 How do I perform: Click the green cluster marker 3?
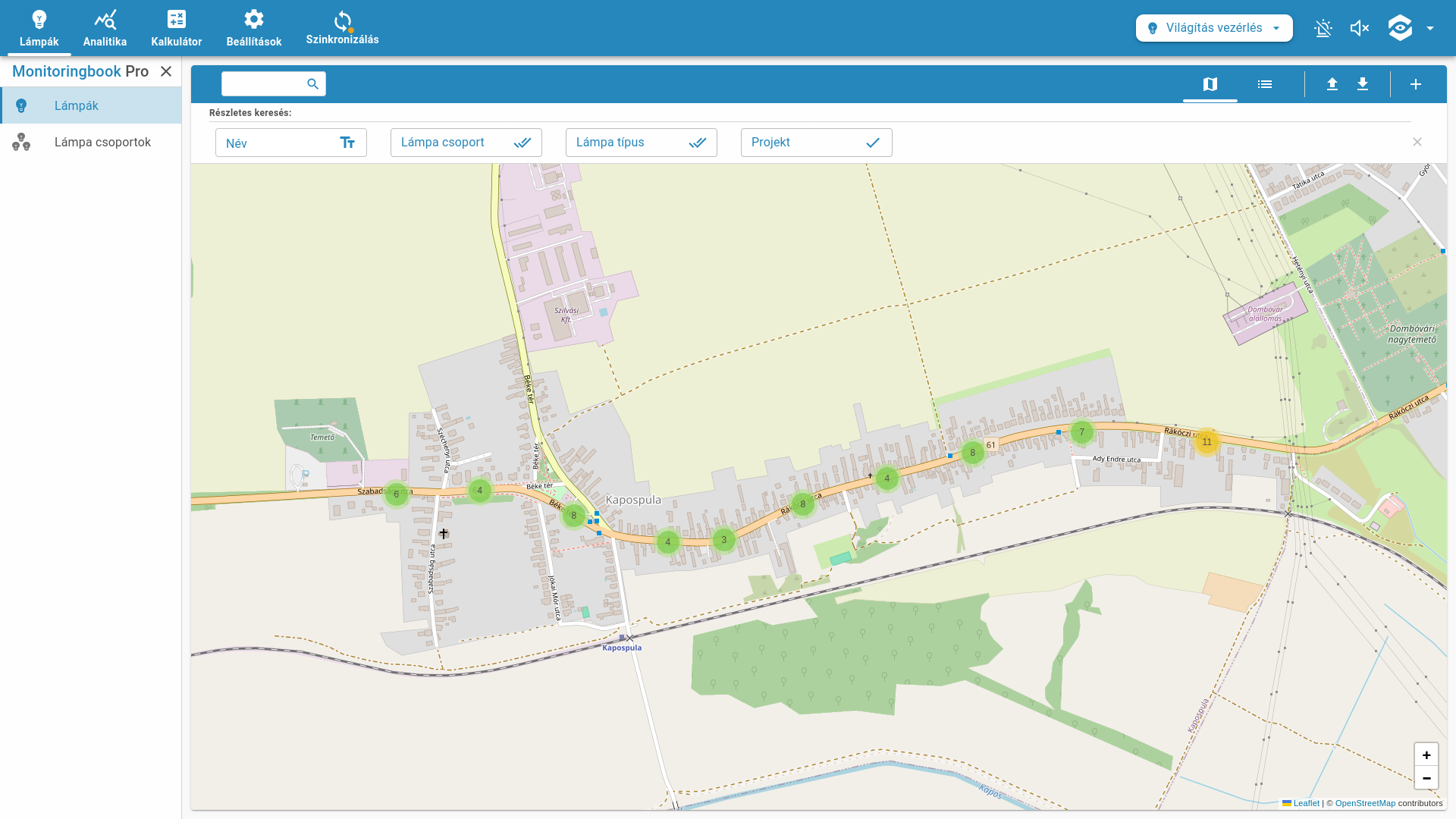tap(724, 540)
